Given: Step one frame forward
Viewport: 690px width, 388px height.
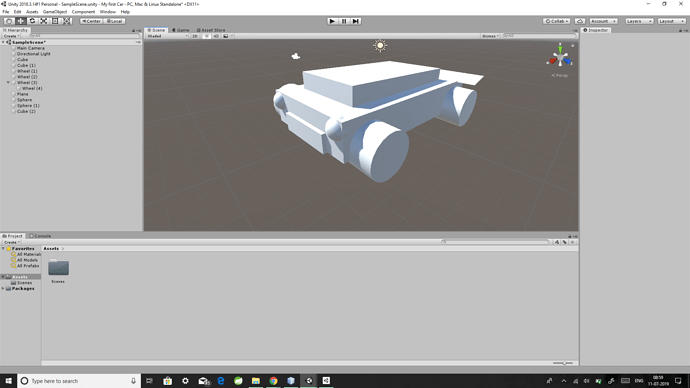Looking at the screenshot, I should point(356,21).
